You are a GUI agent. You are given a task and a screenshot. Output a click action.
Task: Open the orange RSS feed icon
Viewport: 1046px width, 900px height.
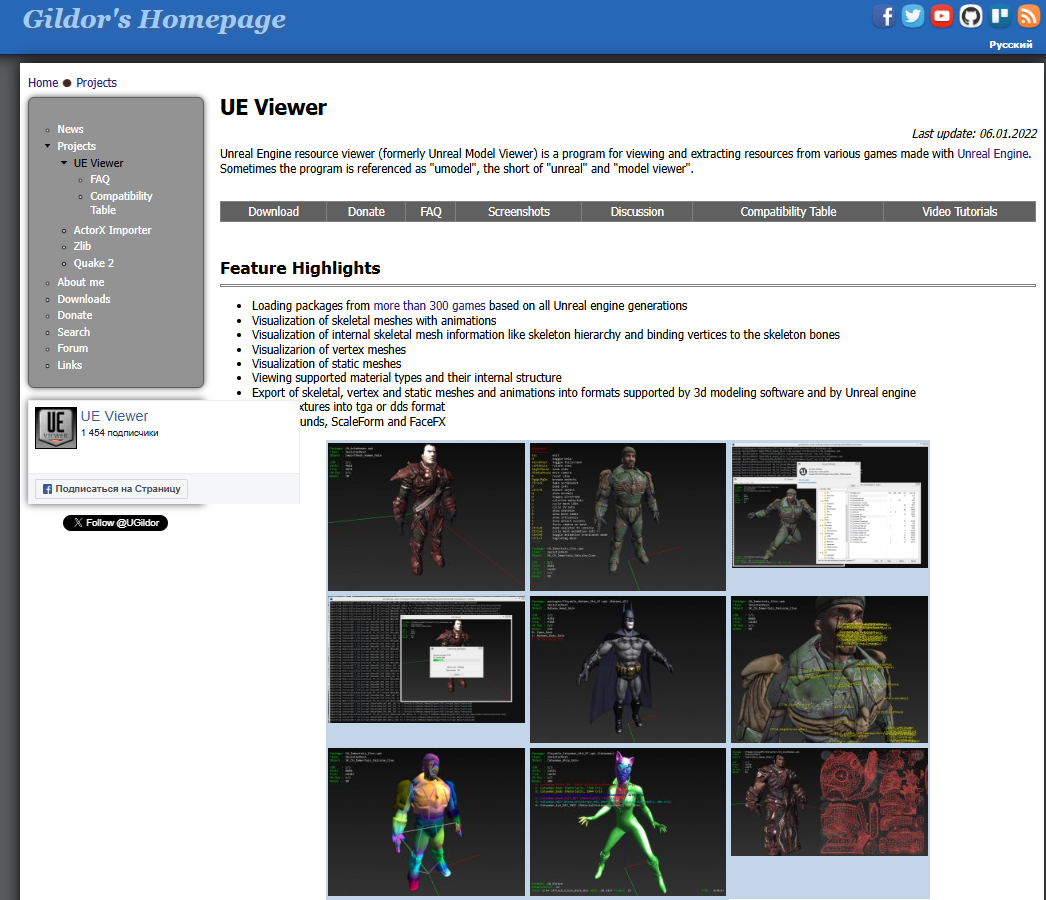tap(1029, 16)
